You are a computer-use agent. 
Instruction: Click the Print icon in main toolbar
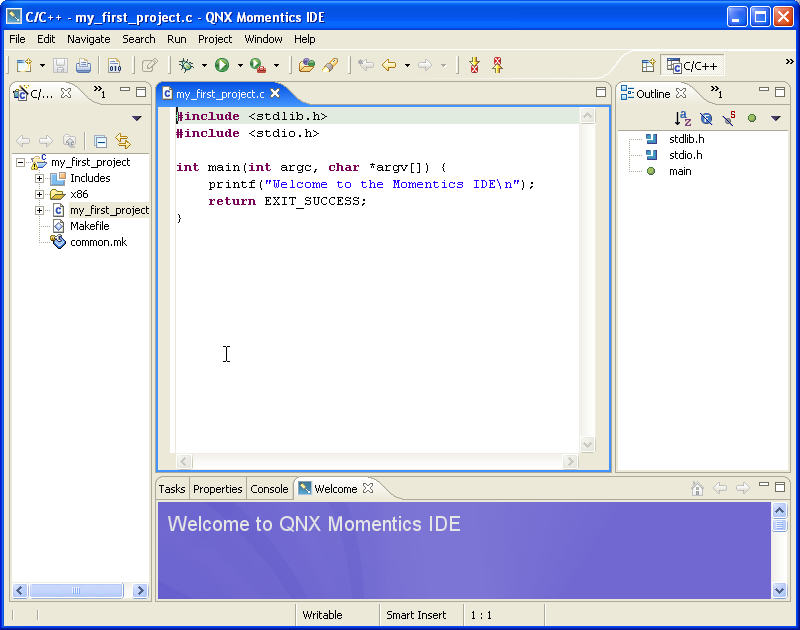[84, 65]
